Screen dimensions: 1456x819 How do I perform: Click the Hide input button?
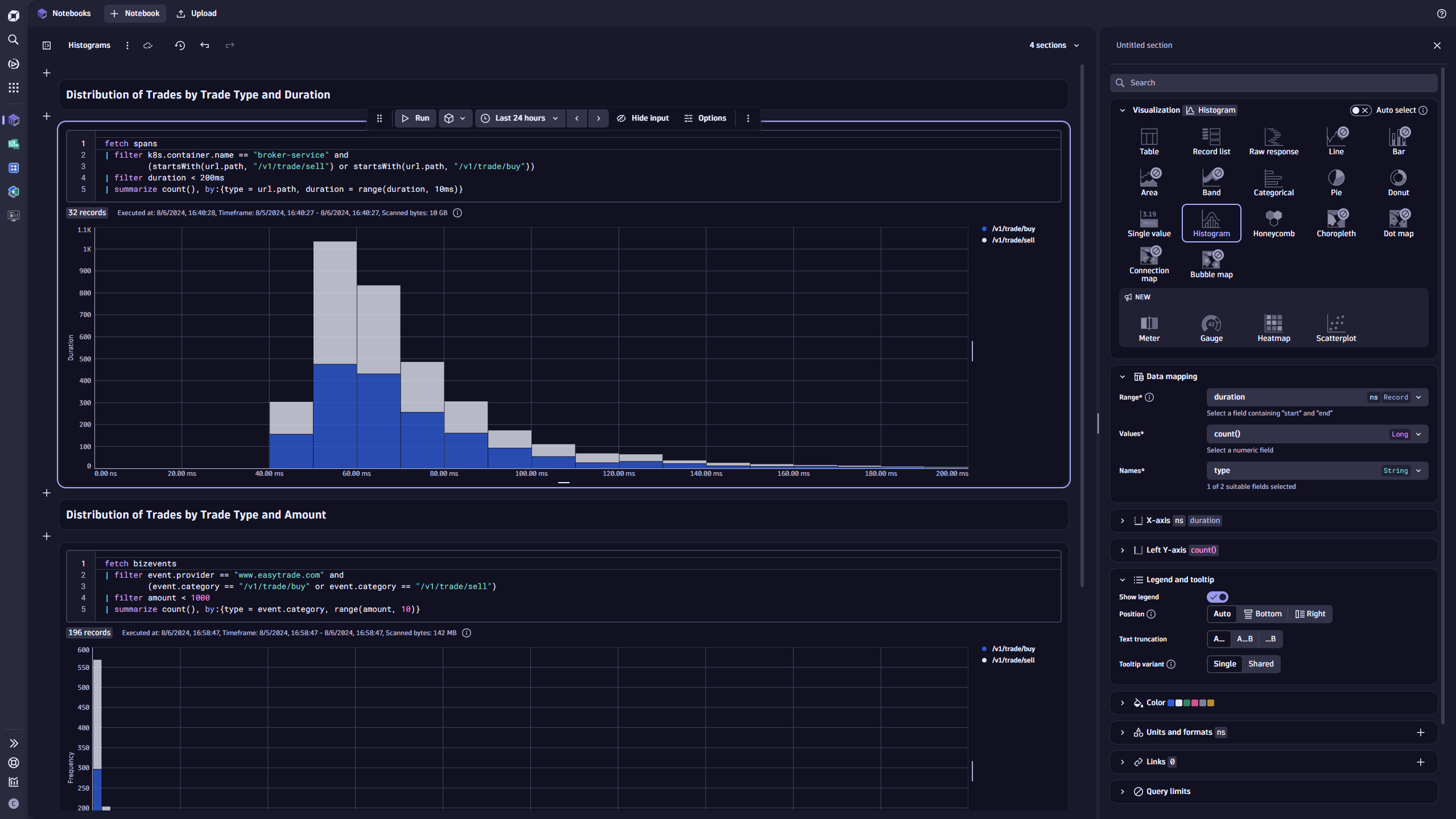click(x=642, y=118)
